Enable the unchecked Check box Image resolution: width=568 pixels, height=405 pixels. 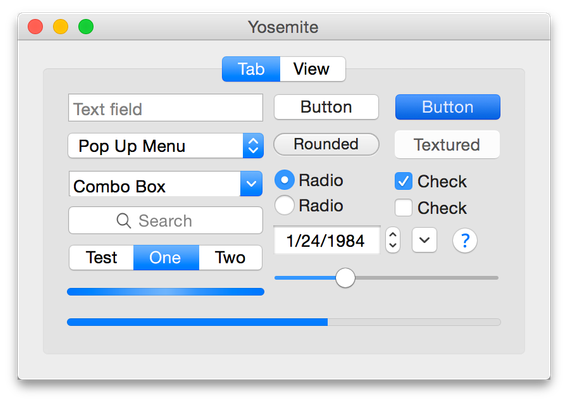pyautogui.click(x=404, y=208)
